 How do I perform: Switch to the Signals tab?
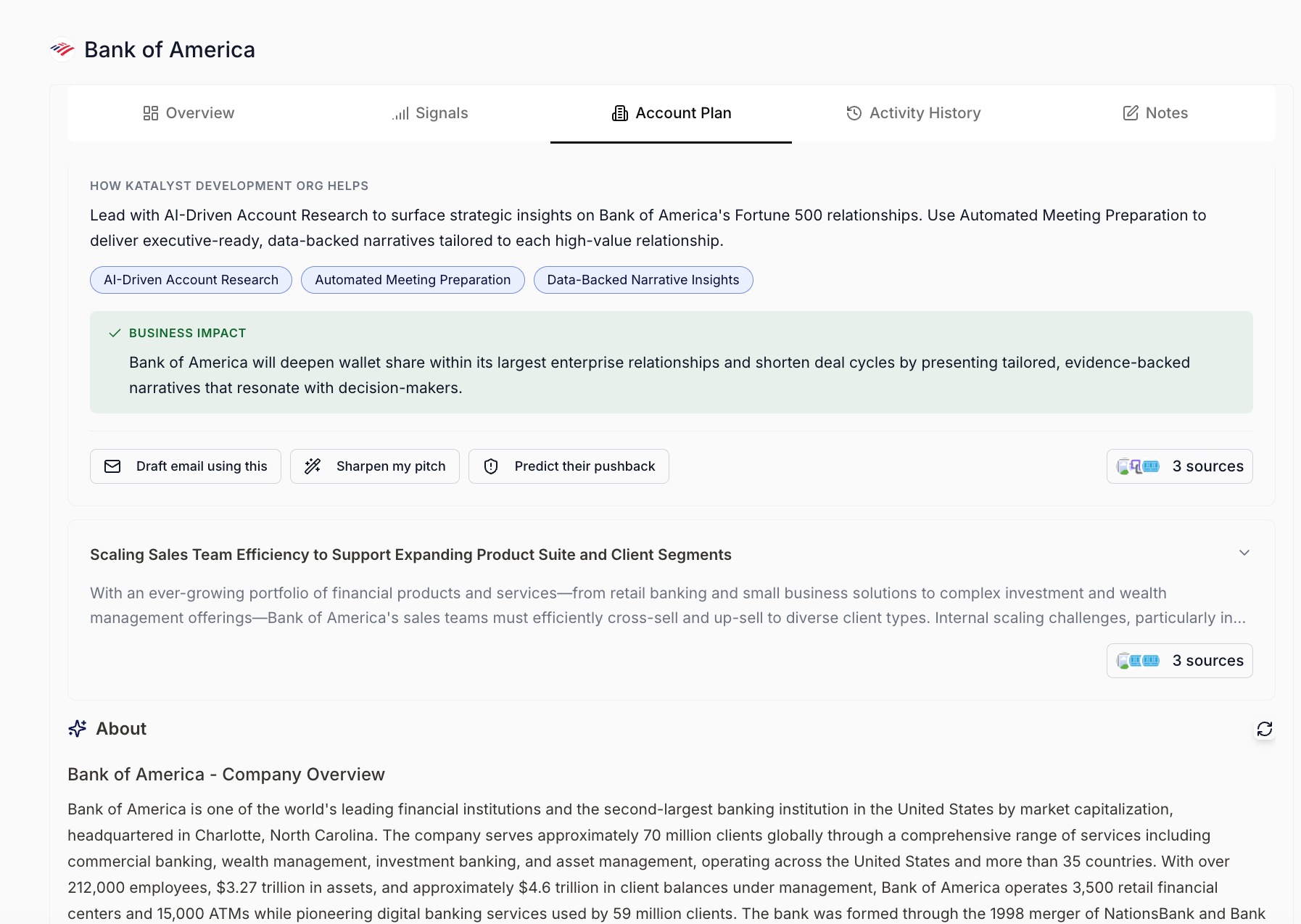[x=430, y=113]
